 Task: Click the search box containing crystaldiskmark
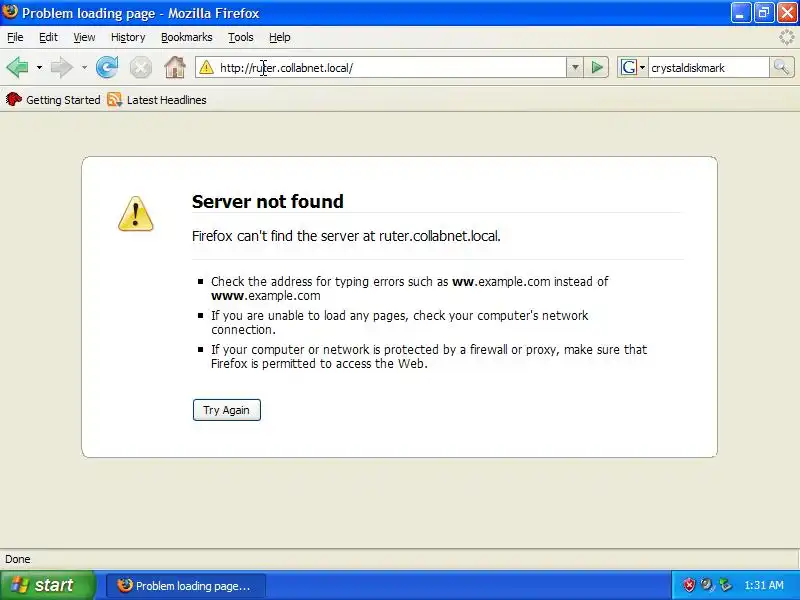708,67
